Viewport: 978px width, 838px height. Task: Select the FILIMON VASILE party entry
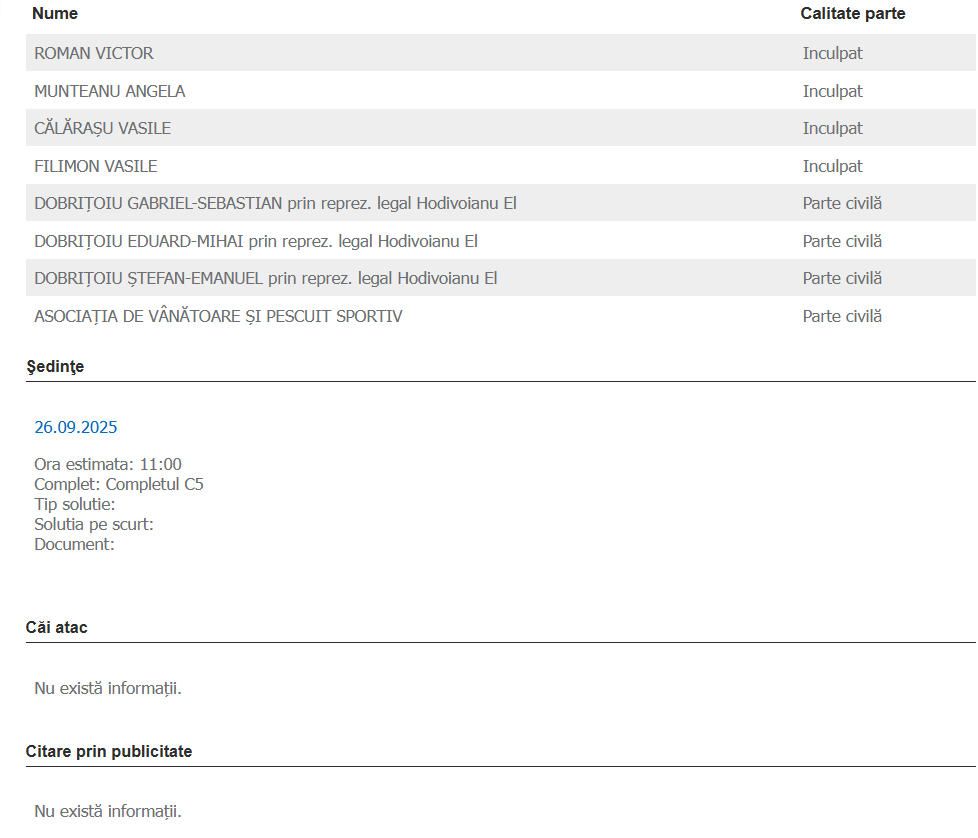coord(96,166)
